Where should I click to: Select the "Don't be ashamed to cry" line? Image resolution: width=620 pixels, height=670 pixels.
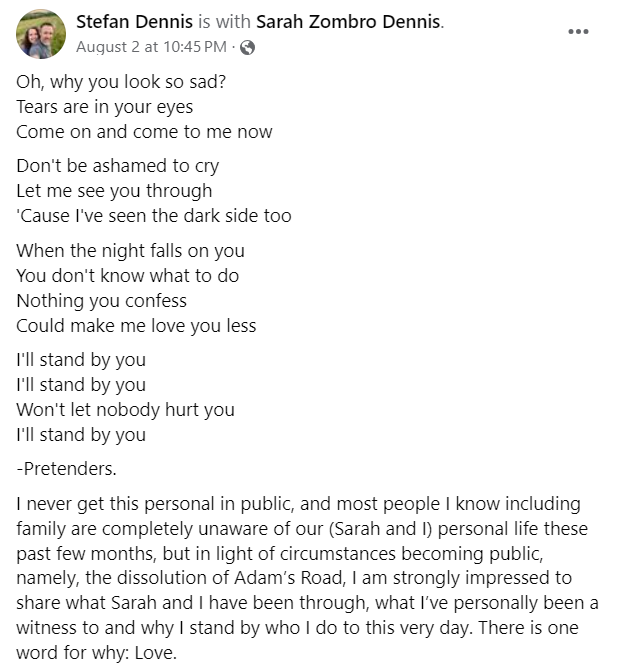pos(117,166)
